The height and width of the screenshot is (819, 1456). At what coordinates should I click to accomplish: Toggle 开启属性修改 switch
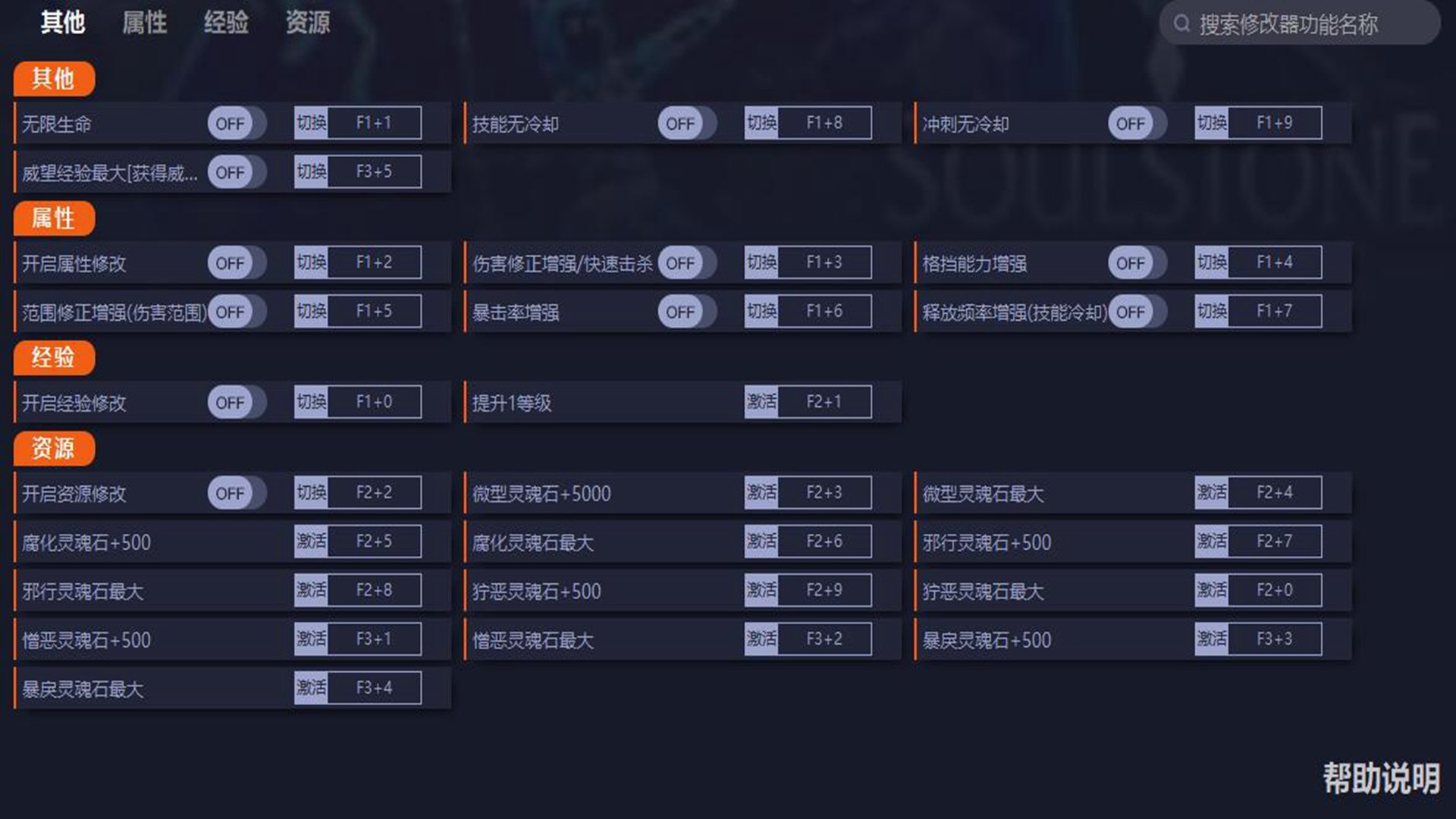point(237,263)
